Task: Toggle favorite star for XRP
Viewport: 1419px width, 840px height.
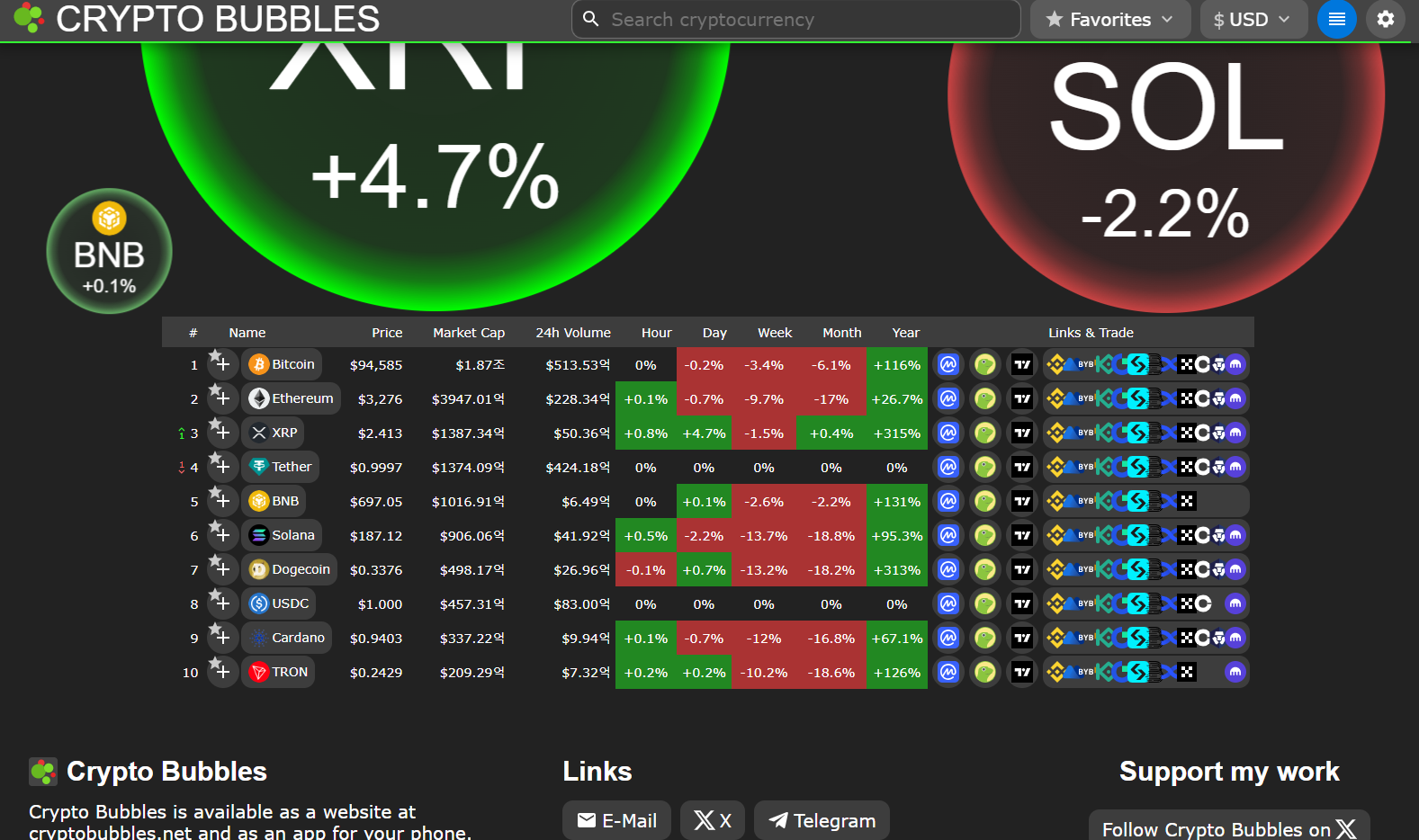Action: point(221,433)
